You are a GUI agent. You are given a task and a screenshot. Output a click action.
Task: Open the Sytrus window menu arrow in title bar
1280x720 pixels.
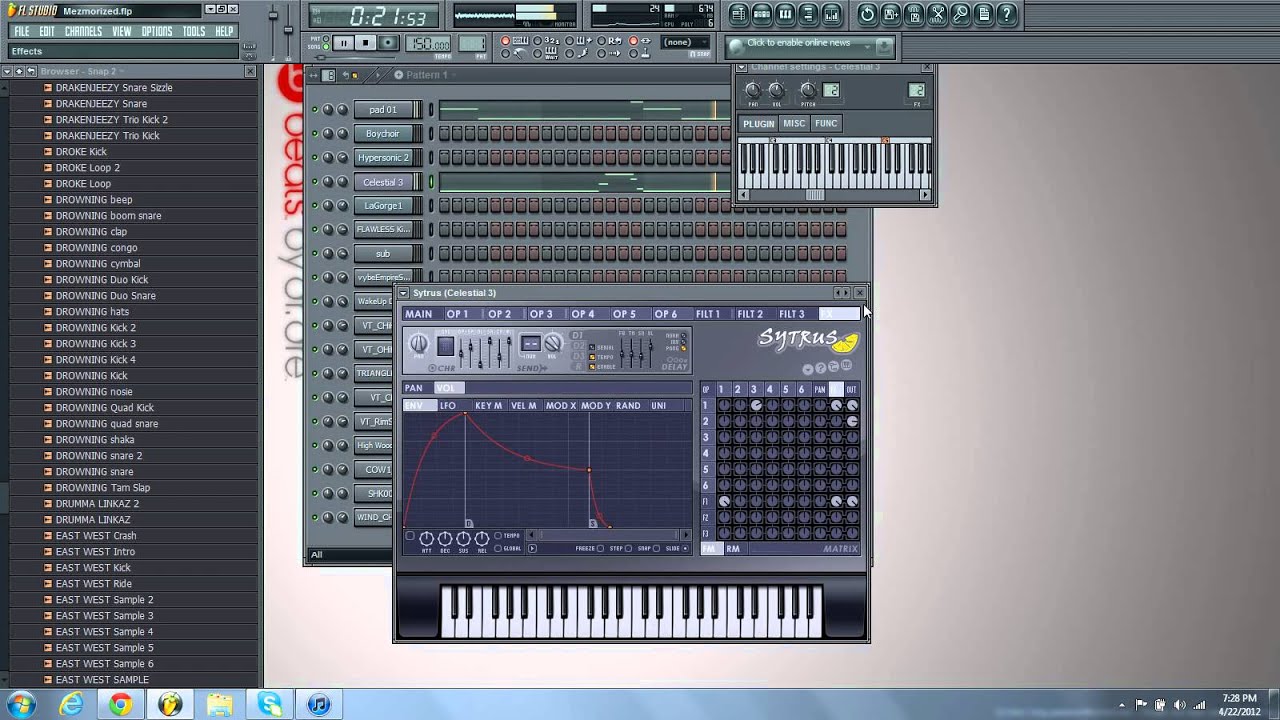[404, 293]
